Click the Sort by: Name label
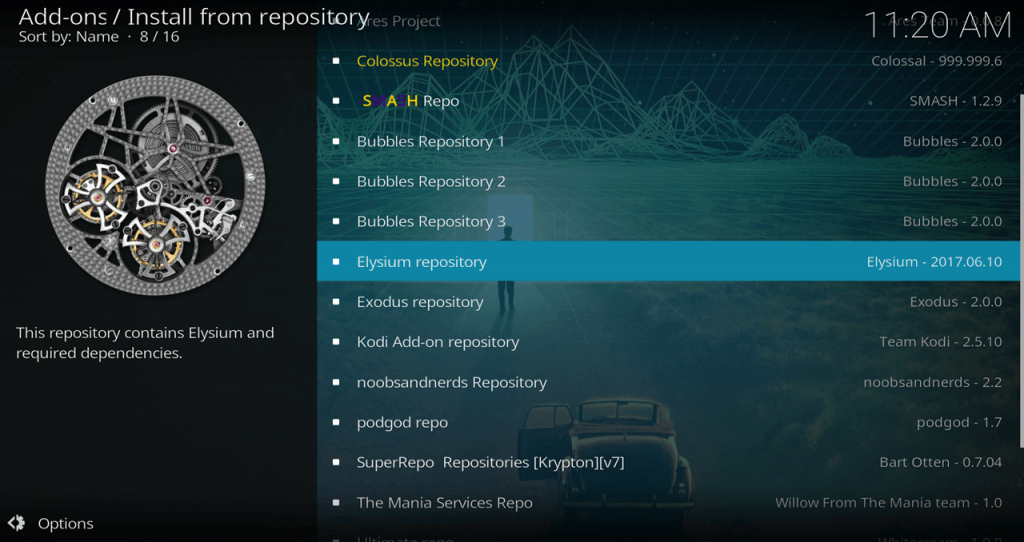This screenshot has height=542, width=1024. (x=69, y=37)
